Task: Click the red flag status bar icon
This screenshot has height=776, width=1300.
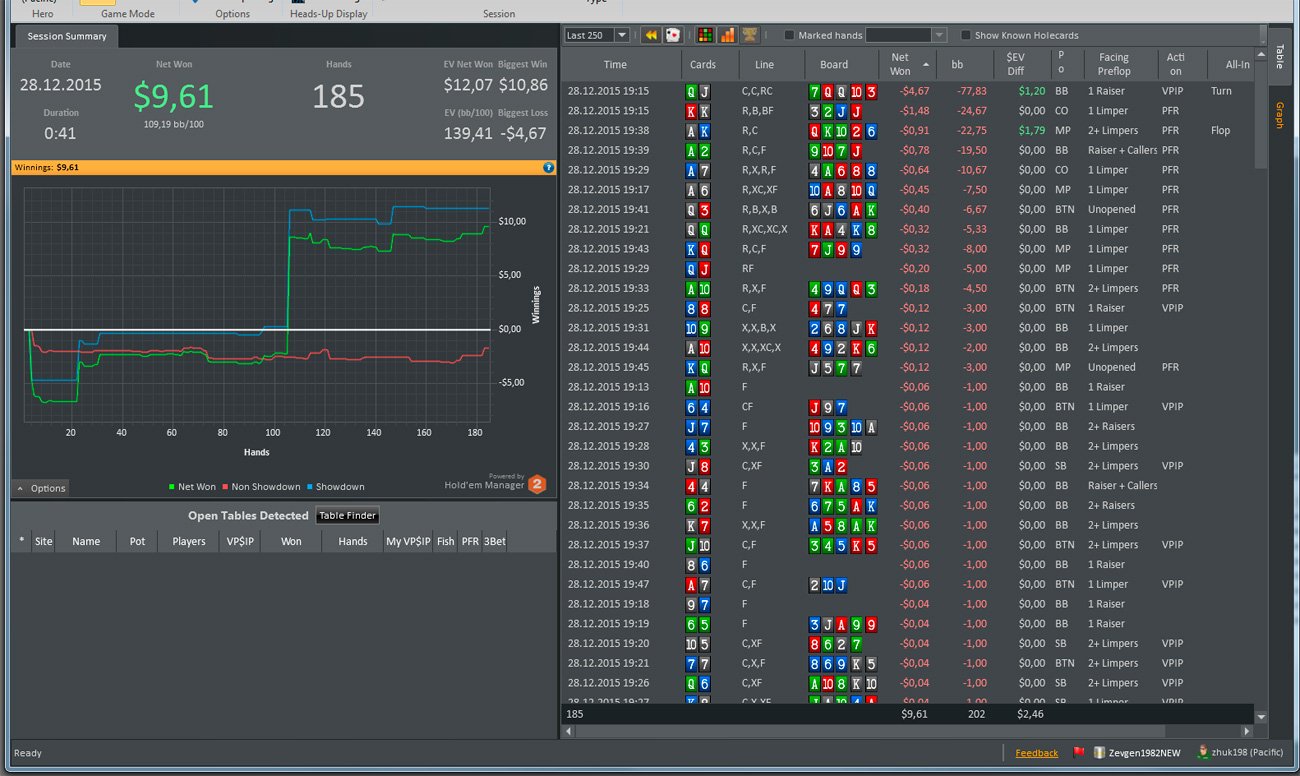Action: coord(1079,753)
